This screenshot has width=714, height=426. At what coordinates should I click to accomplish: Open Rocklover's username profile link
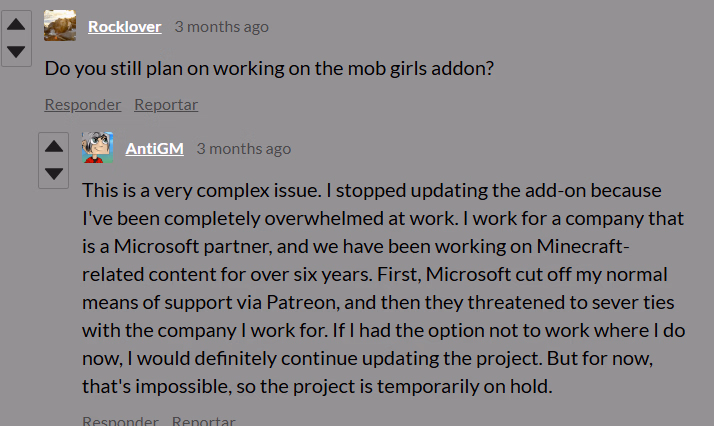124,27
